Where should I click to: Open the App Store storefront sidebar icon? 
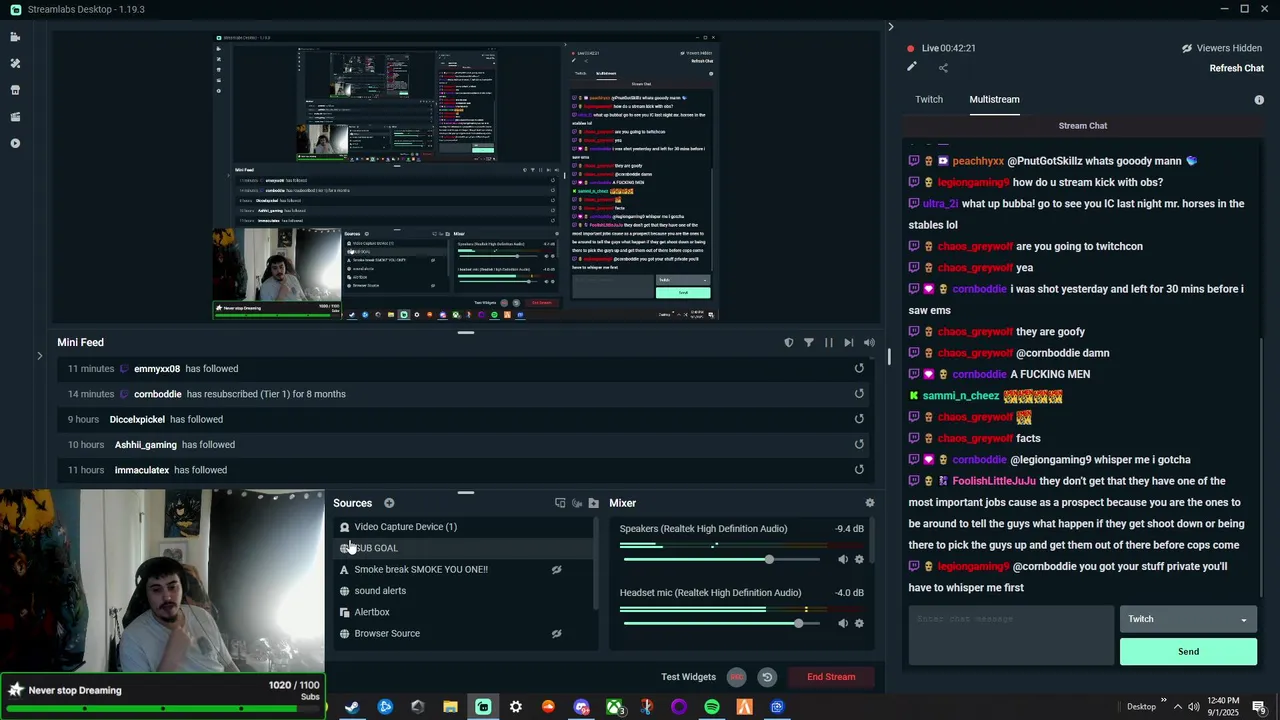pos(15,90)
